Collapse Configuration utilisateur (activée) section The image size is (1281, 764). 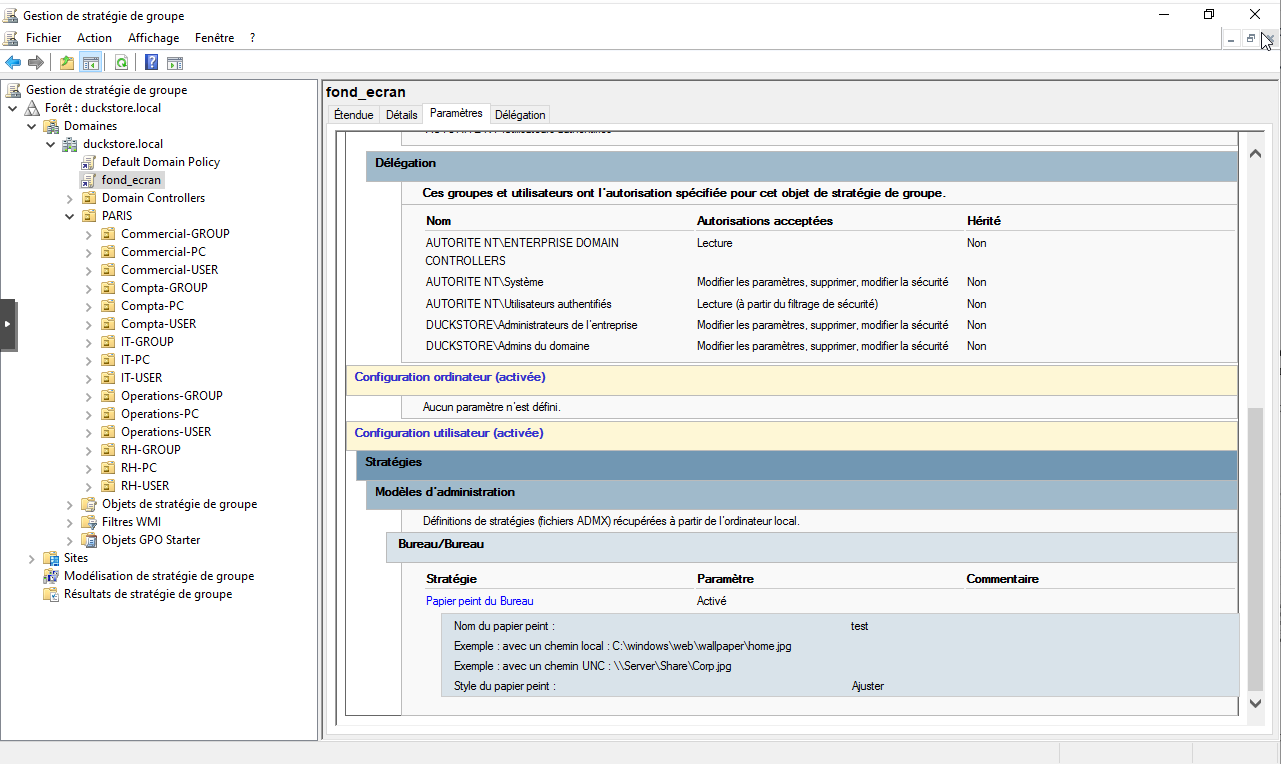[x=449, y=433]
